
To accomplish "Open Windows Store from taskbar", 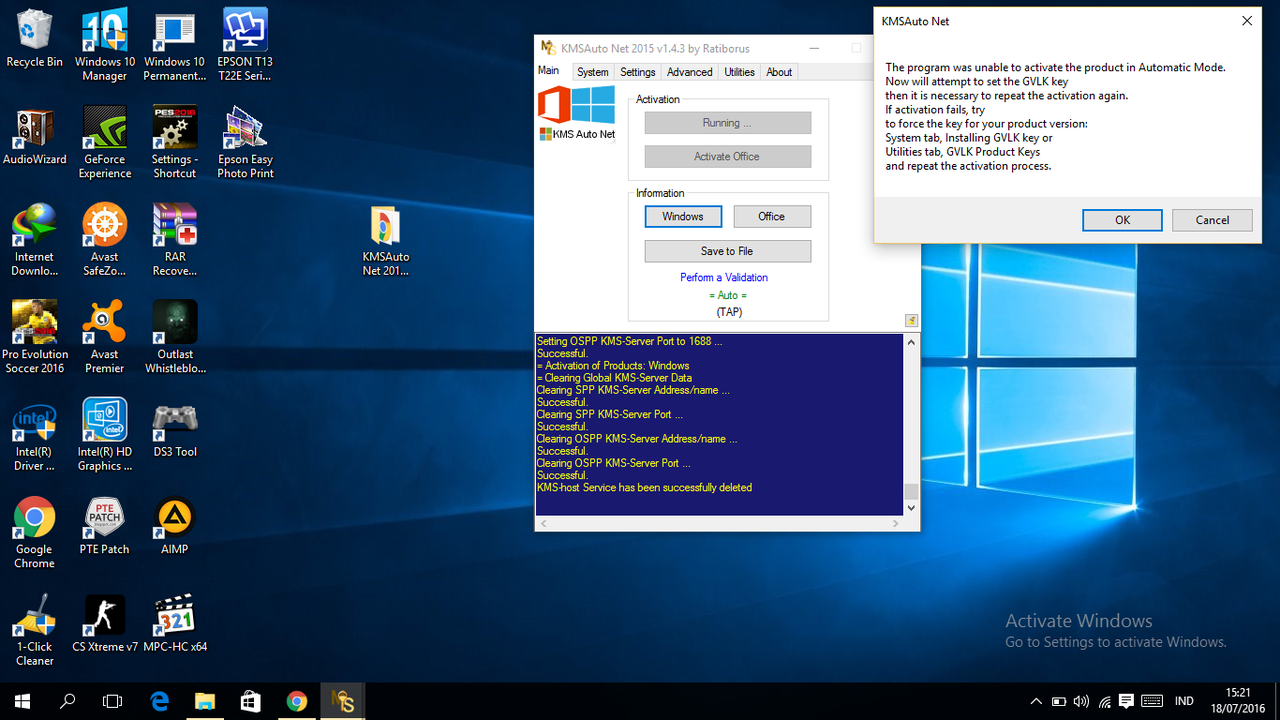I will click(x=250, y=702).
